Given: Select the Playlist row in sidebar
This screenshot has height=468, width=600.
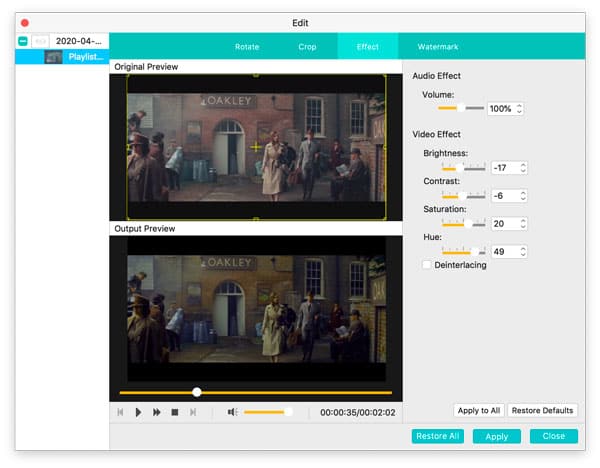Looking at the screenshot, I should (62, 57).
